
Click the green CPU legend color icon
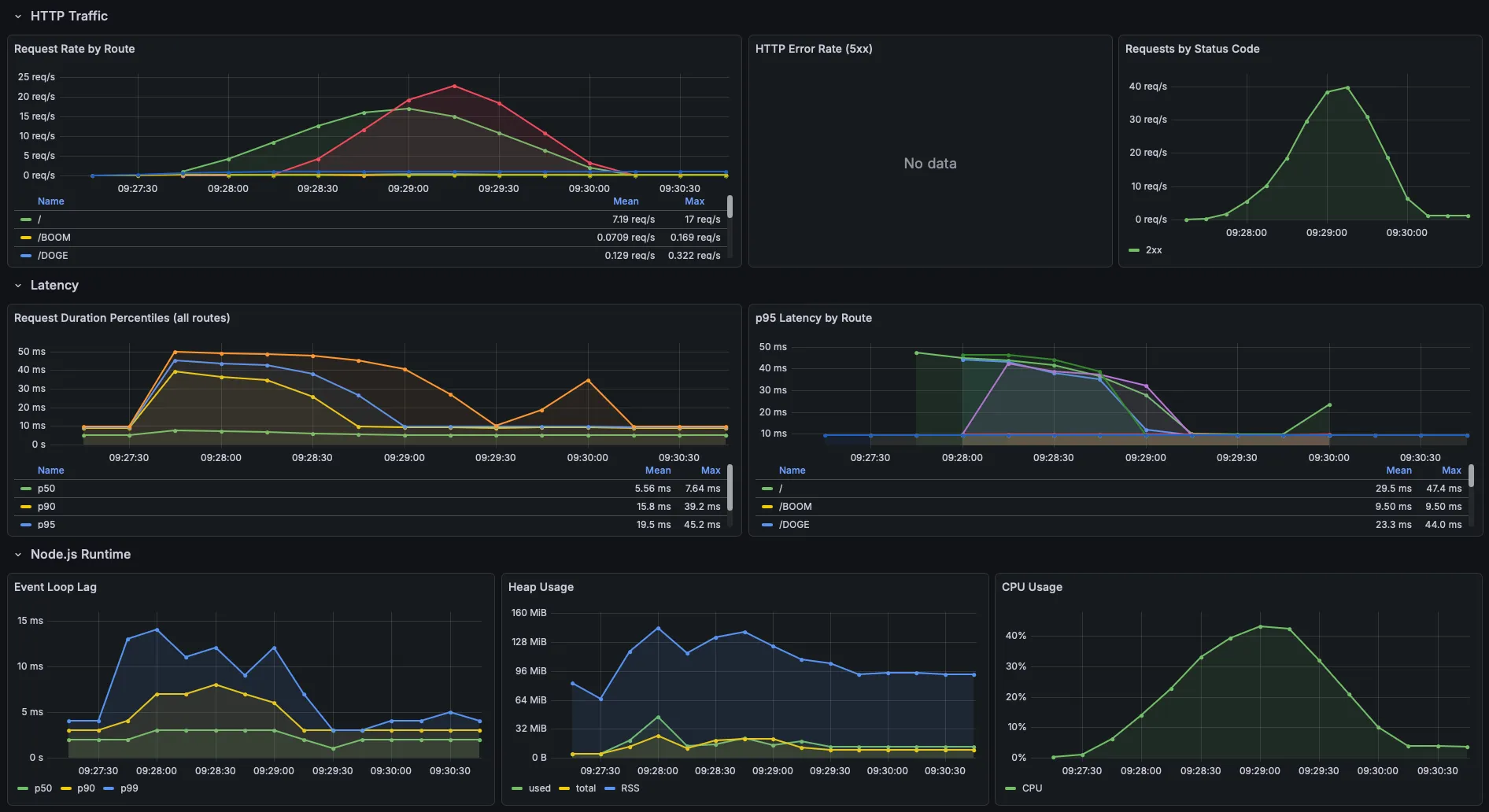[x=1011, y=788]
